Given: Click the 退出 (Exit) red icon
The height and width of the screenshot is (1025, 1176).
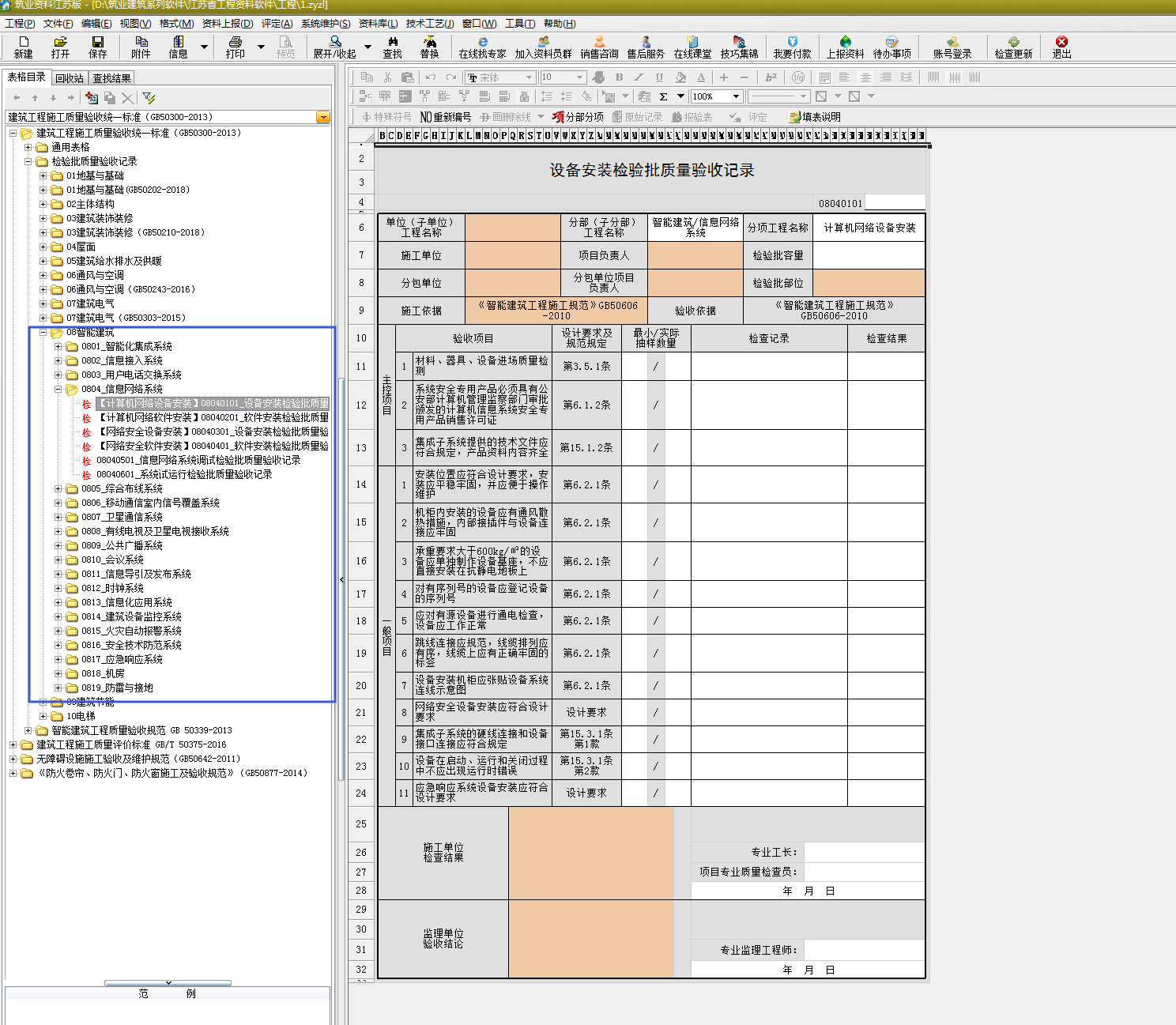Looking at the screenshot, I should (x=1062, y=47).
